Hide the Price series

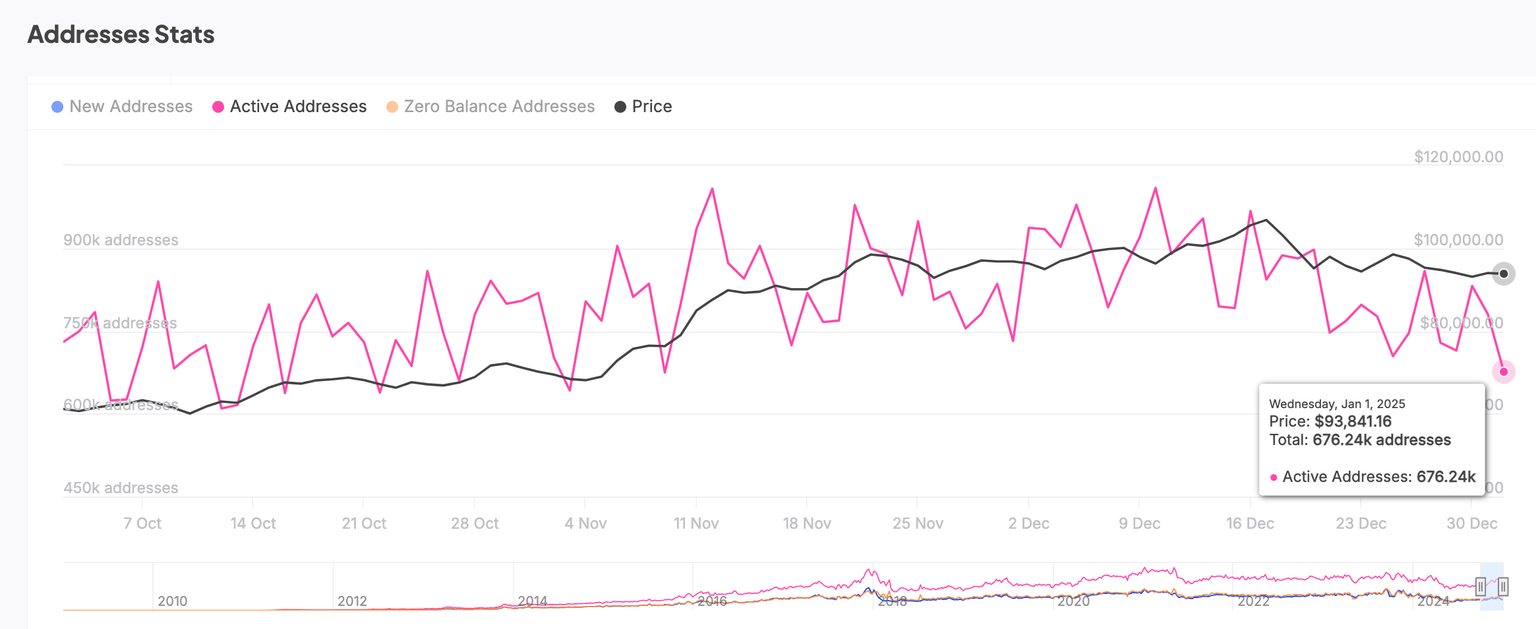(652, 107)
